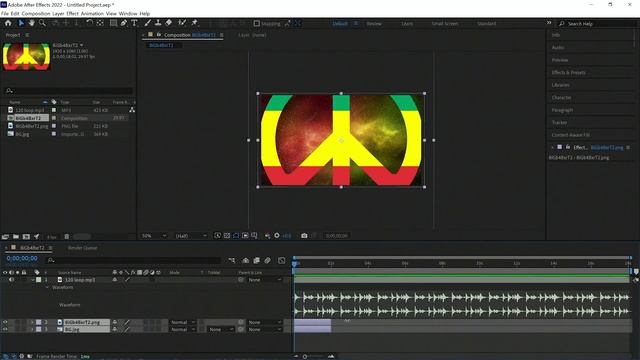Open the Layer menu
The image size is (640, 360).
(58, 13)
